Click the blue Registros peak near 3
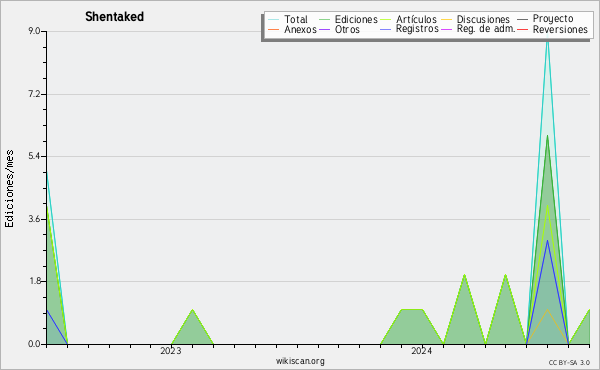The image size is (600, 370). [x=548, y=241]
